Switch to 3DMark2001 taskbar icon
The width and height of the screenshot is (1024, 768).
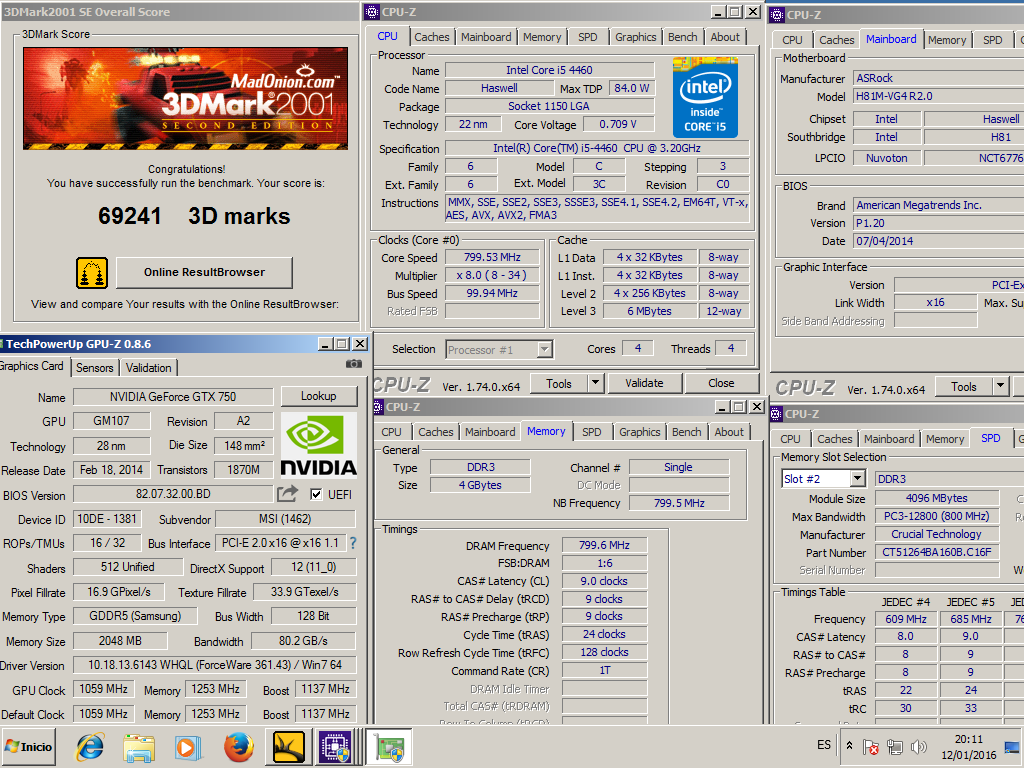pos(288,747)
